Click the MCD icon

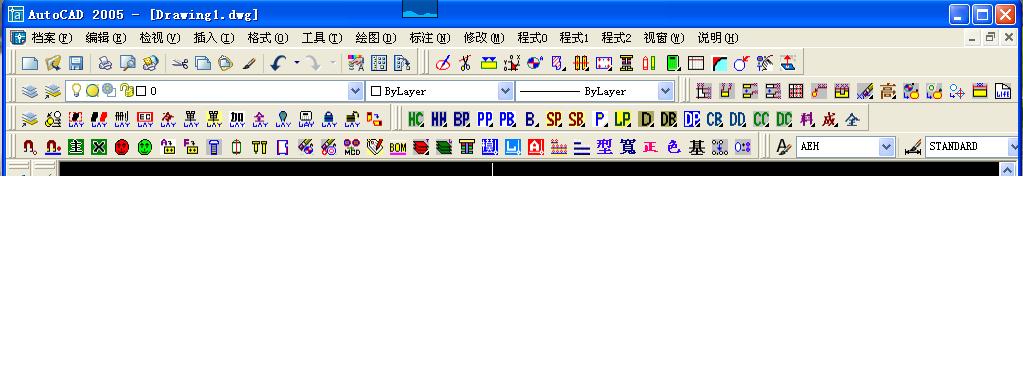click(352, 147)
